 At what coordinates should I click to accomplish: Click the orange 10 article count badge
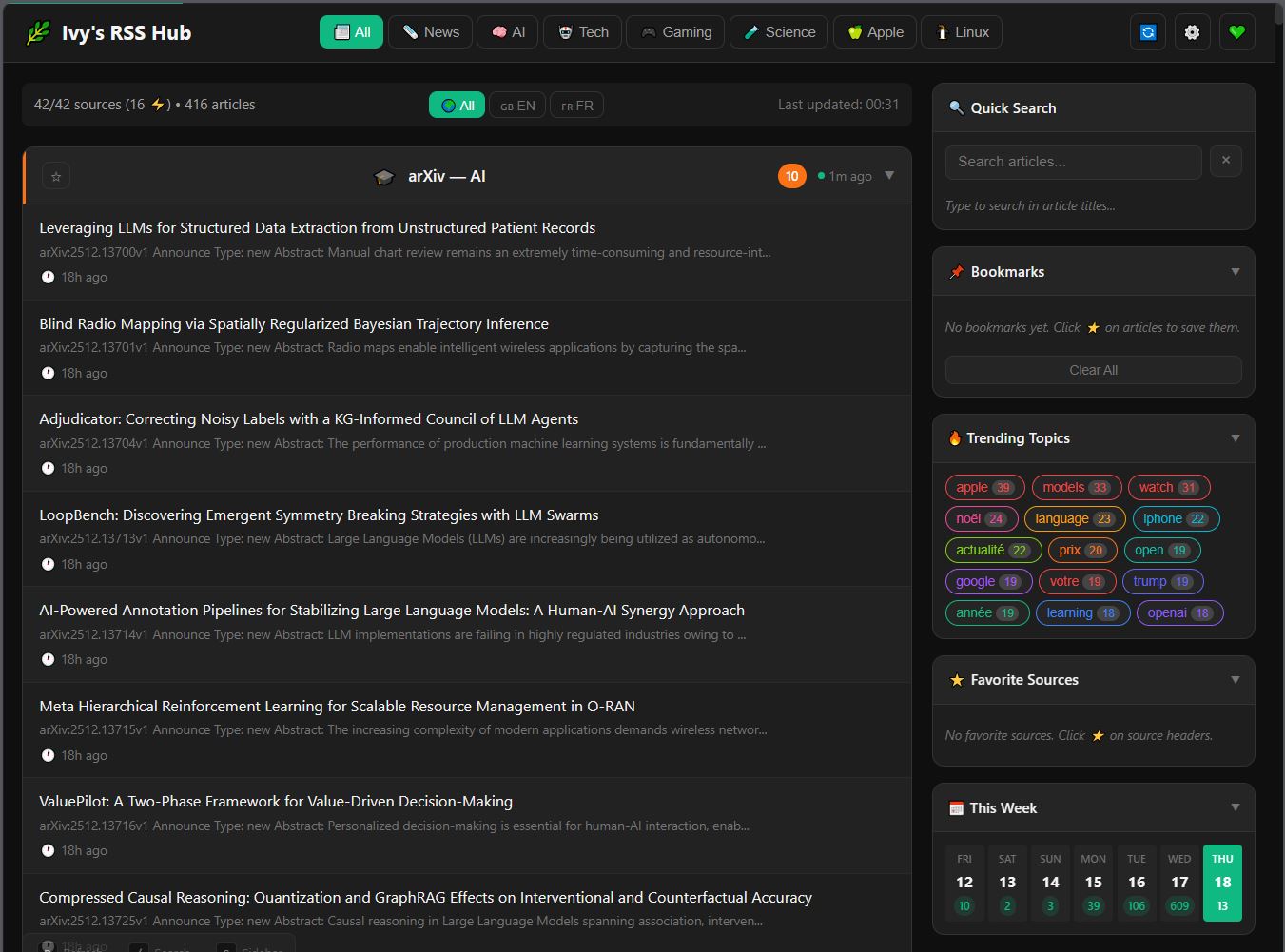click(x=791, y=176)
